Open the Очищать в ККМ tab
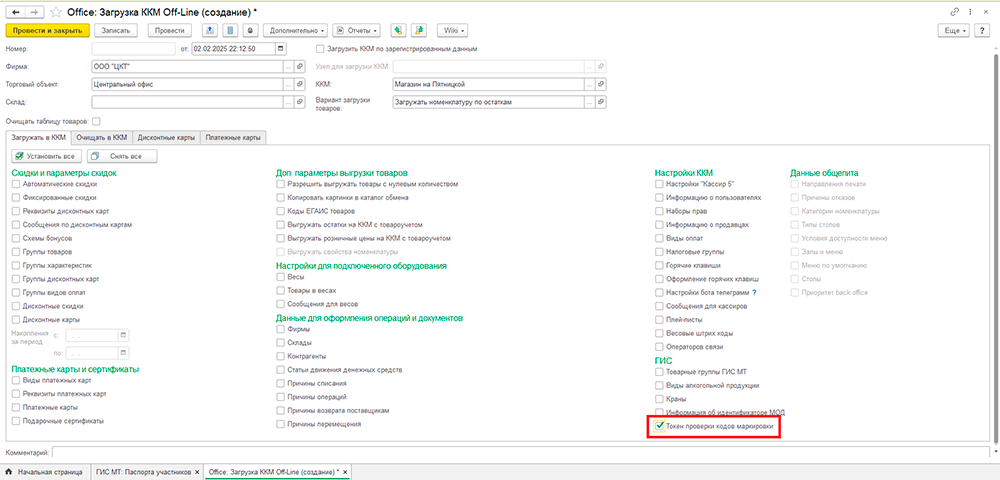Image resolution: width=1000 pixels, height=480 pixels. pyautogui.click(x=102, y=136)
